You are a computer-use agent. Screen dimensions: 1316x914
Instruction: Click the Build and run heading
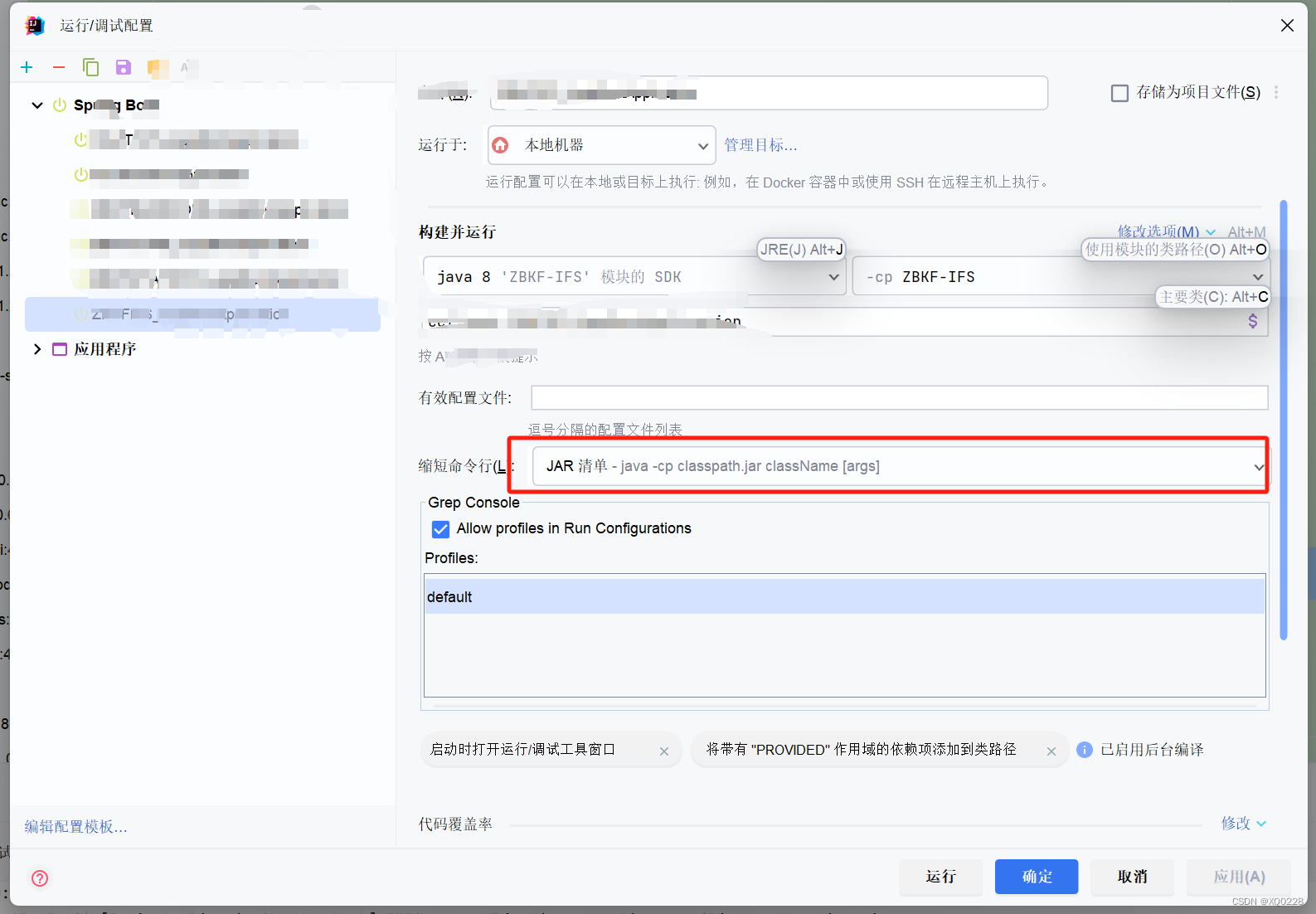tap(457, 232)
